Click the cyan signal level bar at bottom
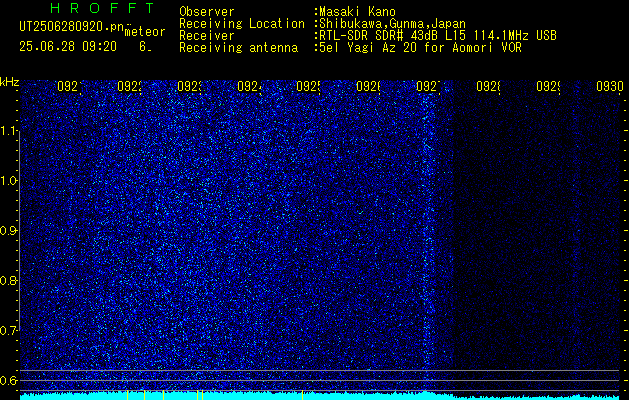This screenshot has height=400, width=629. point(320,396)
